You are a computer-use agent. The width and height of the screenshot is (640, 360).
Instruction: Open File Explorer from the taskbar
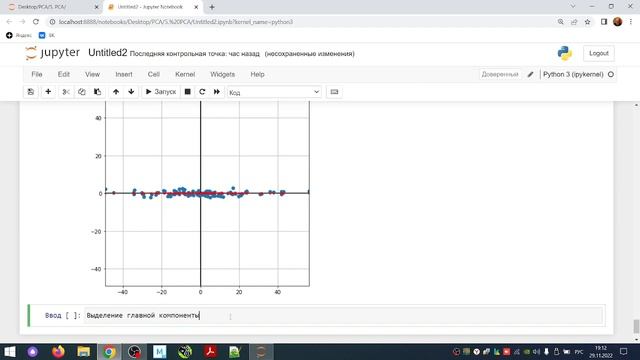[x=84, y=351]
